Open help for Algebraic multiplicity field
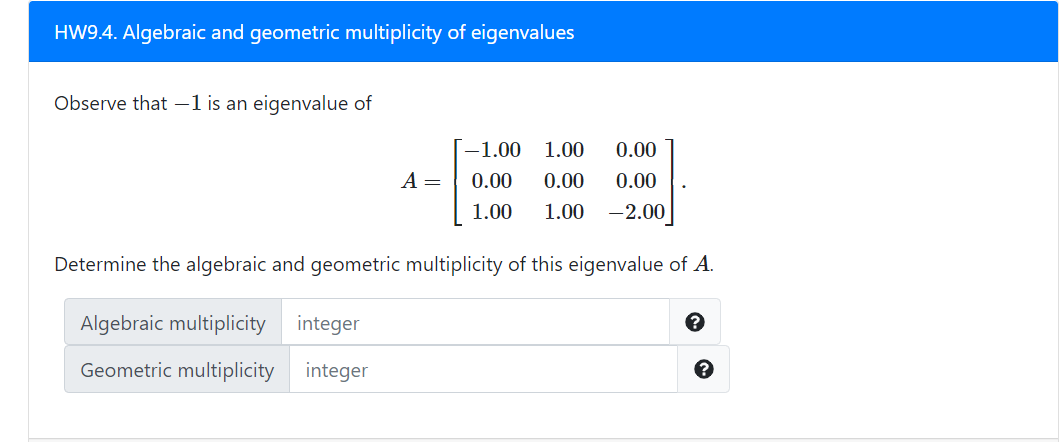Viewport: 1061px width, 442px height. 695,323
